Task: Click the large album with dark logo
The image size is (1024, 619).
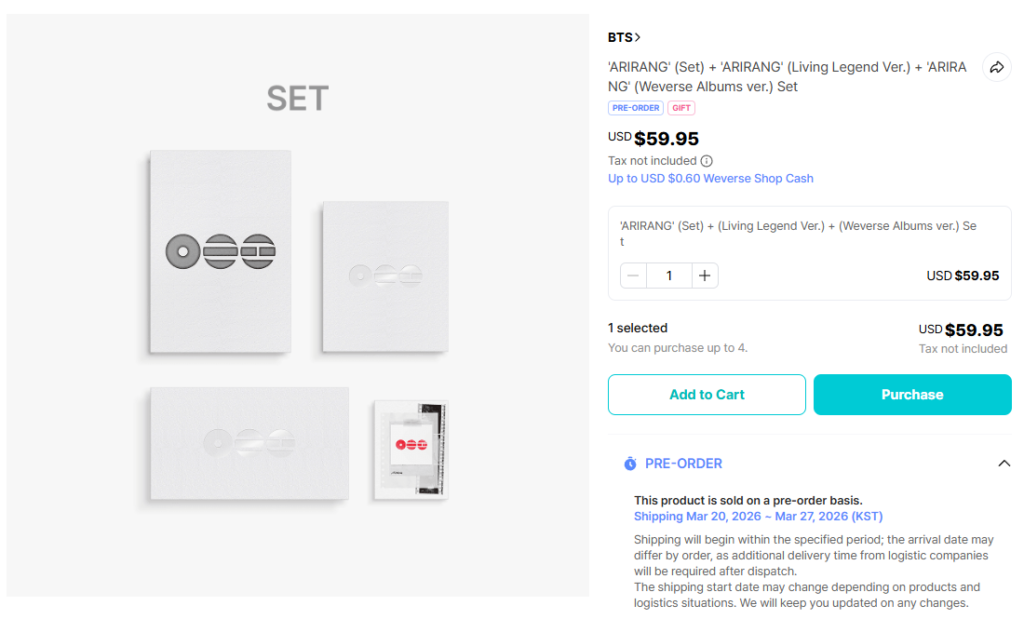Action: click(220, 251)
